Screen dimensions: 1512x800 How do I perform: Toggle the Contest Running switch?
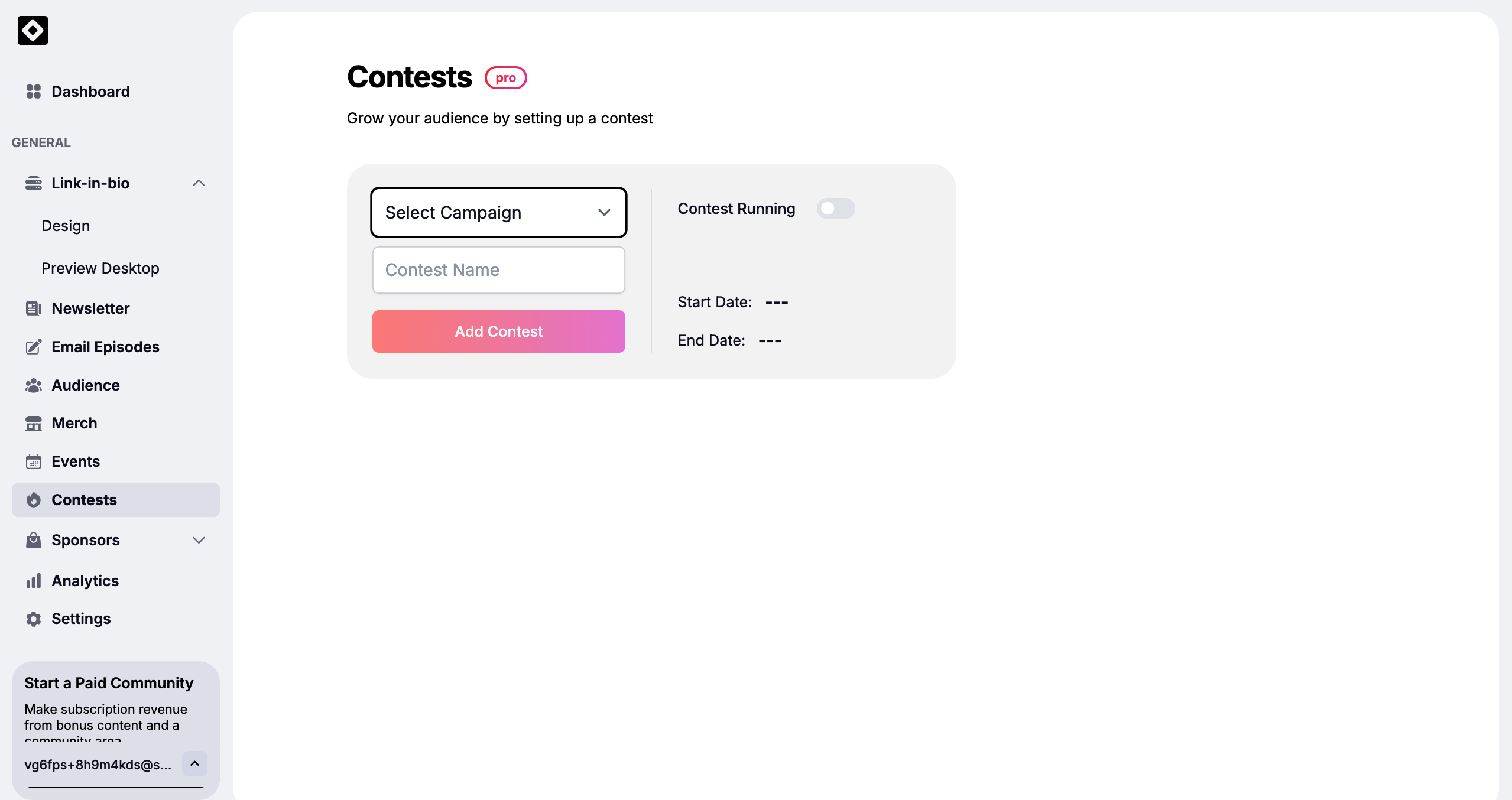pyautogui.click(x=835, y=209)
